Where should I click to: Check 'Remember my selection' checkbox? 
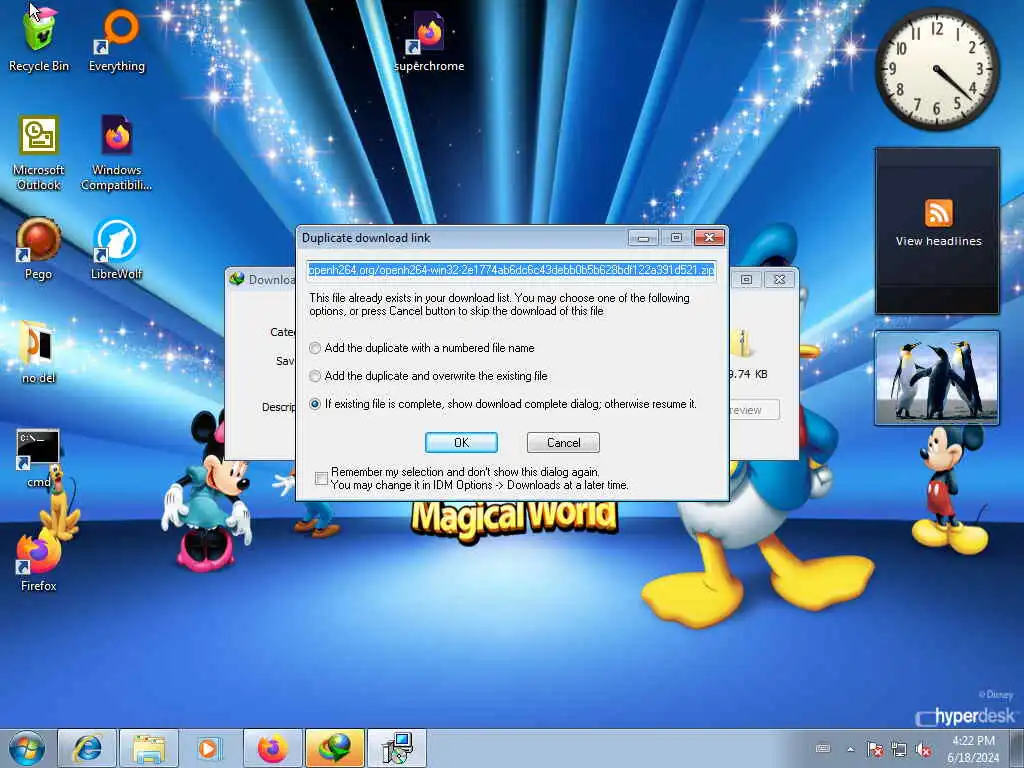click(321, 479)
